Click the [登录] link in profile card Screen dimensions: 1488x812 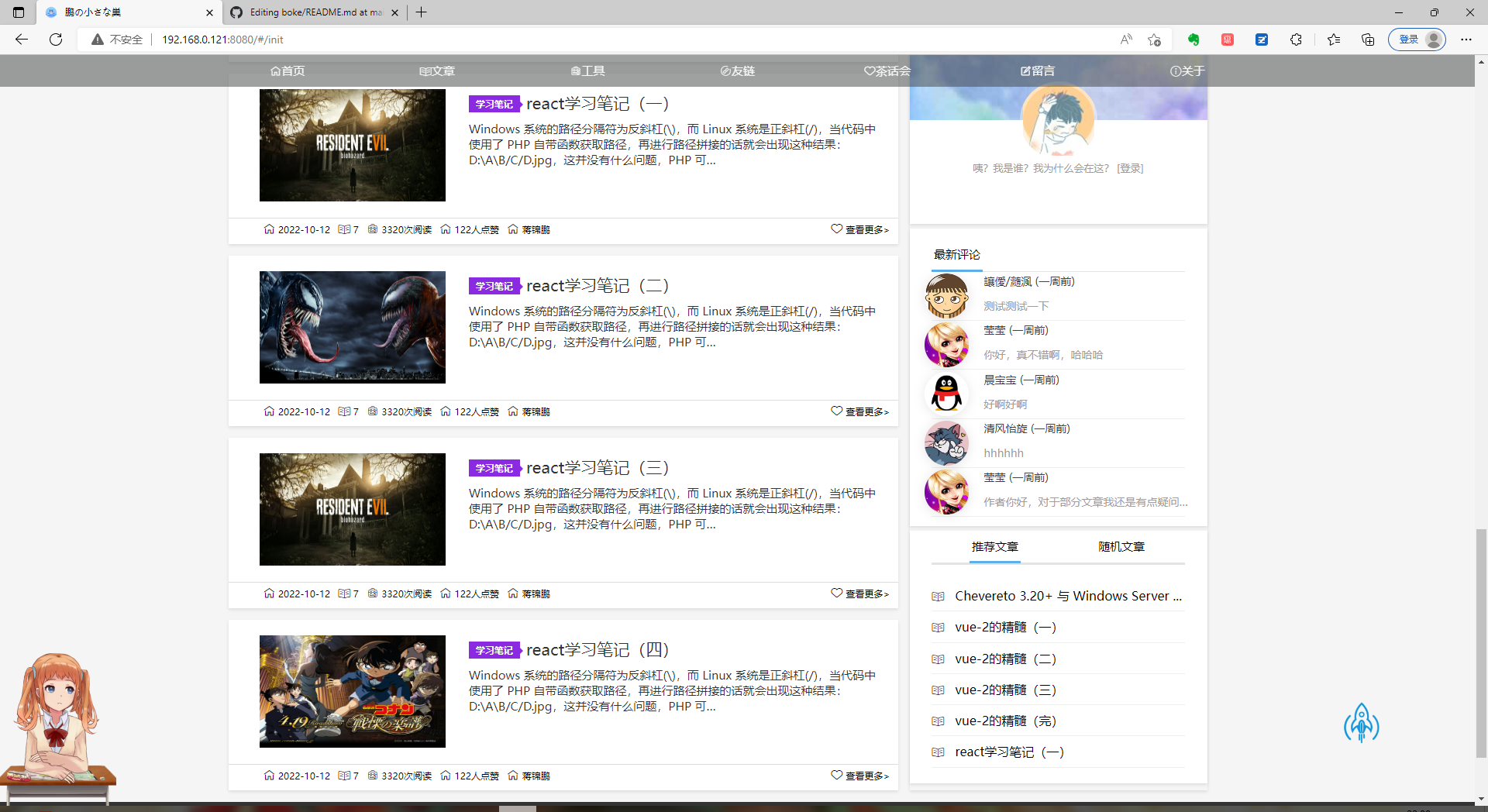[1129, 168]
